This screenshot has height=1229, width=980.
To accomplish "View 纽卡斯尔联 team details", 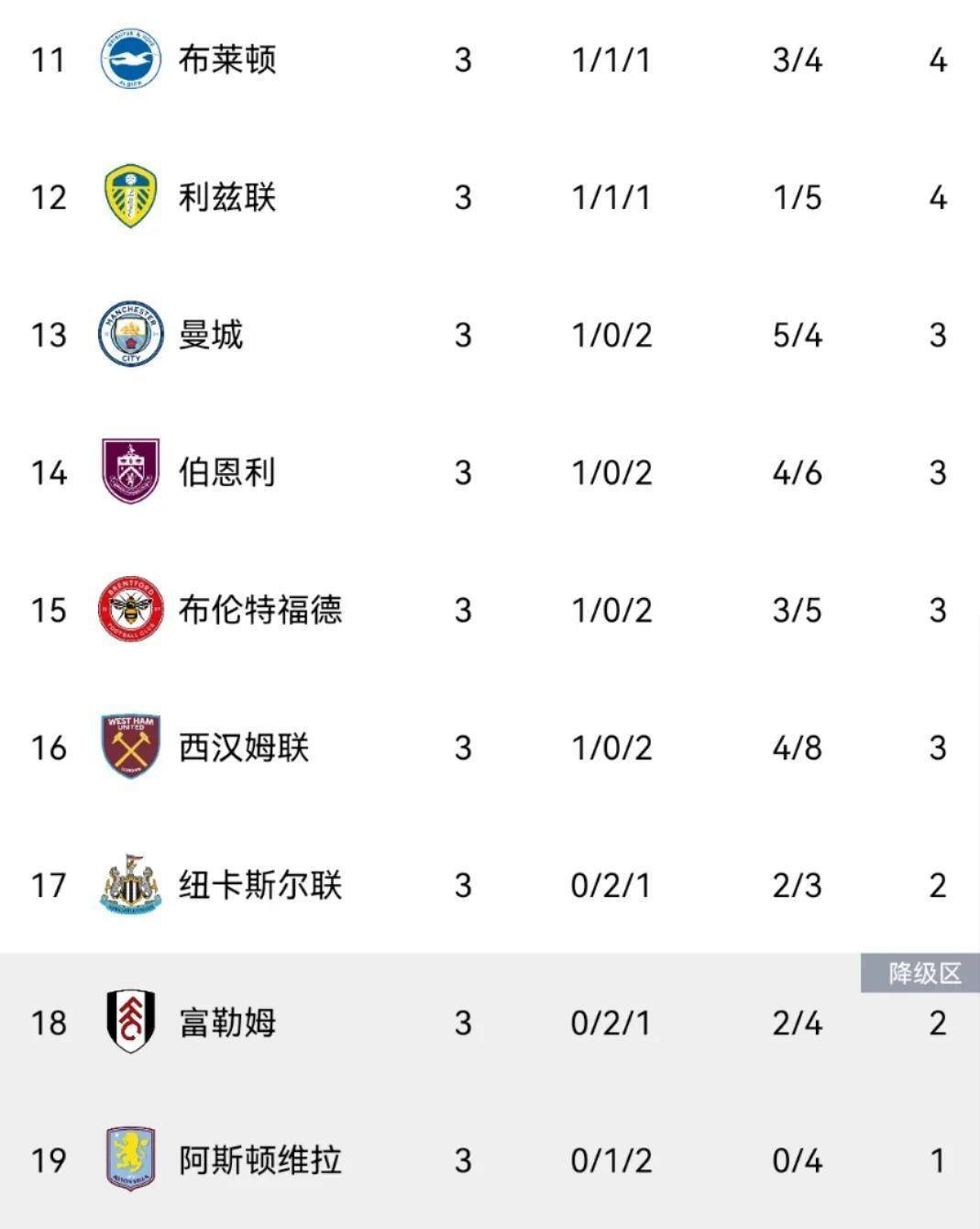I will tap(260, 885).
